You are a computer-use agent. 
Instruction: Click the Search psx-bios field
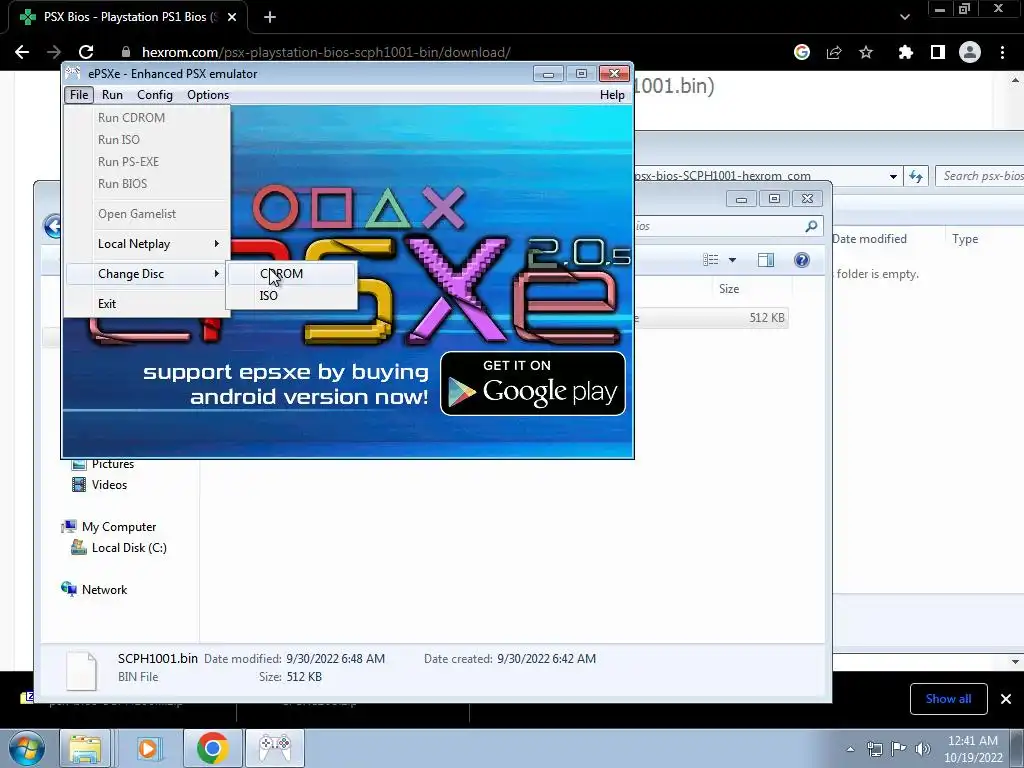[x=980, y=176]
